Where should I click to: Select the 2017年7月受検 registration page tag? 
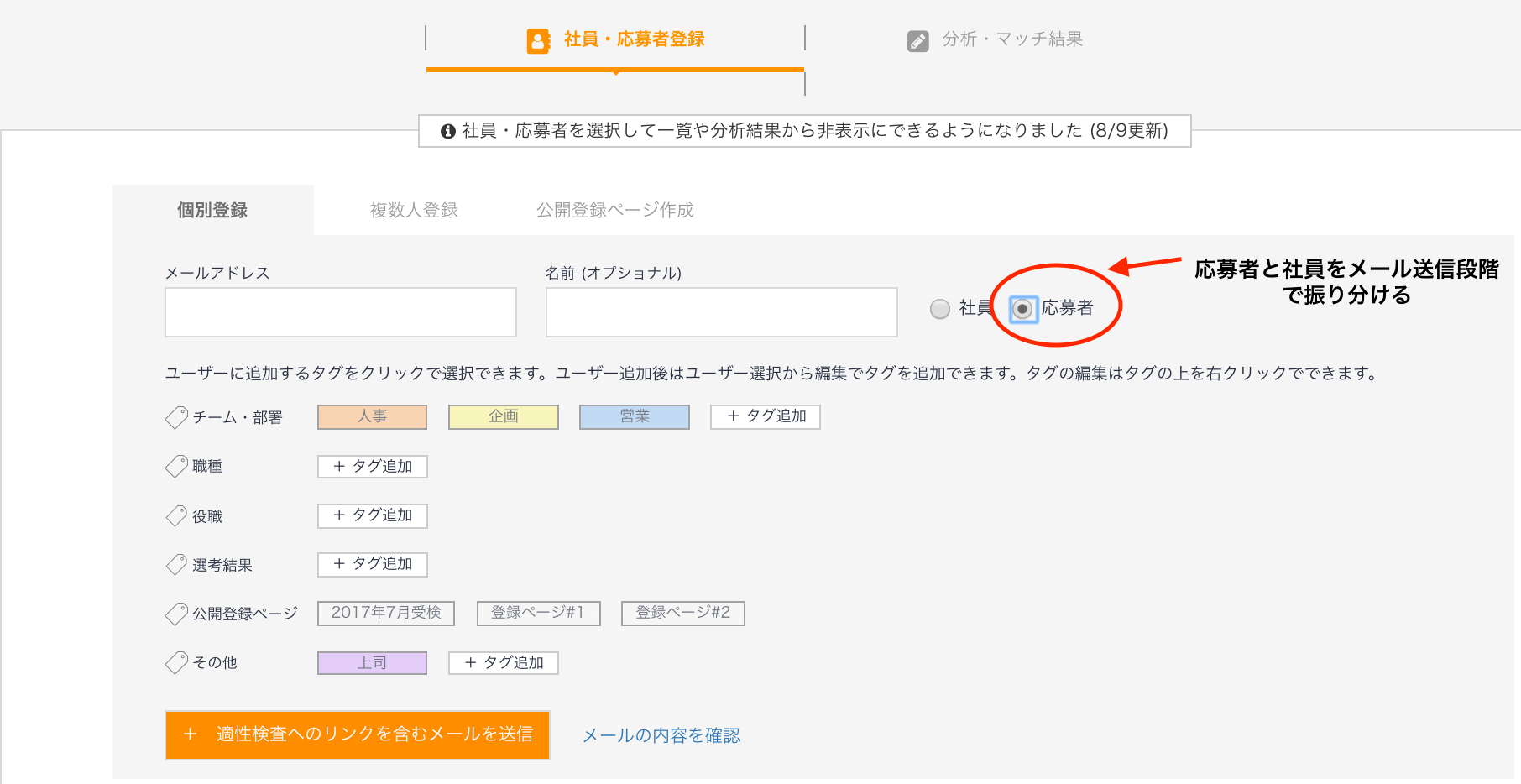point(385,613)
